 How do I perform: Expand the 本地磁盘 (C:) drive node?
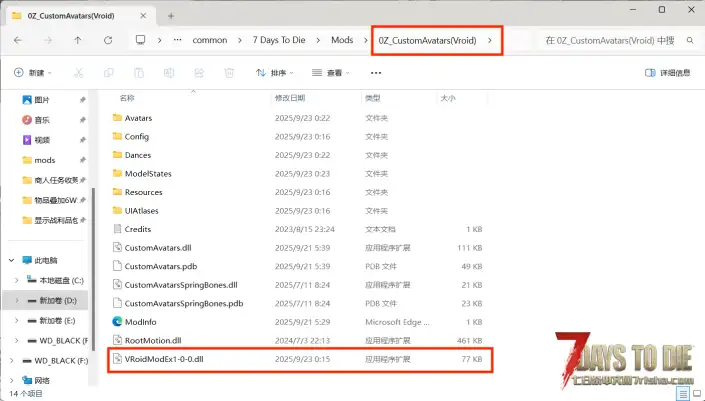pos(17,281)
